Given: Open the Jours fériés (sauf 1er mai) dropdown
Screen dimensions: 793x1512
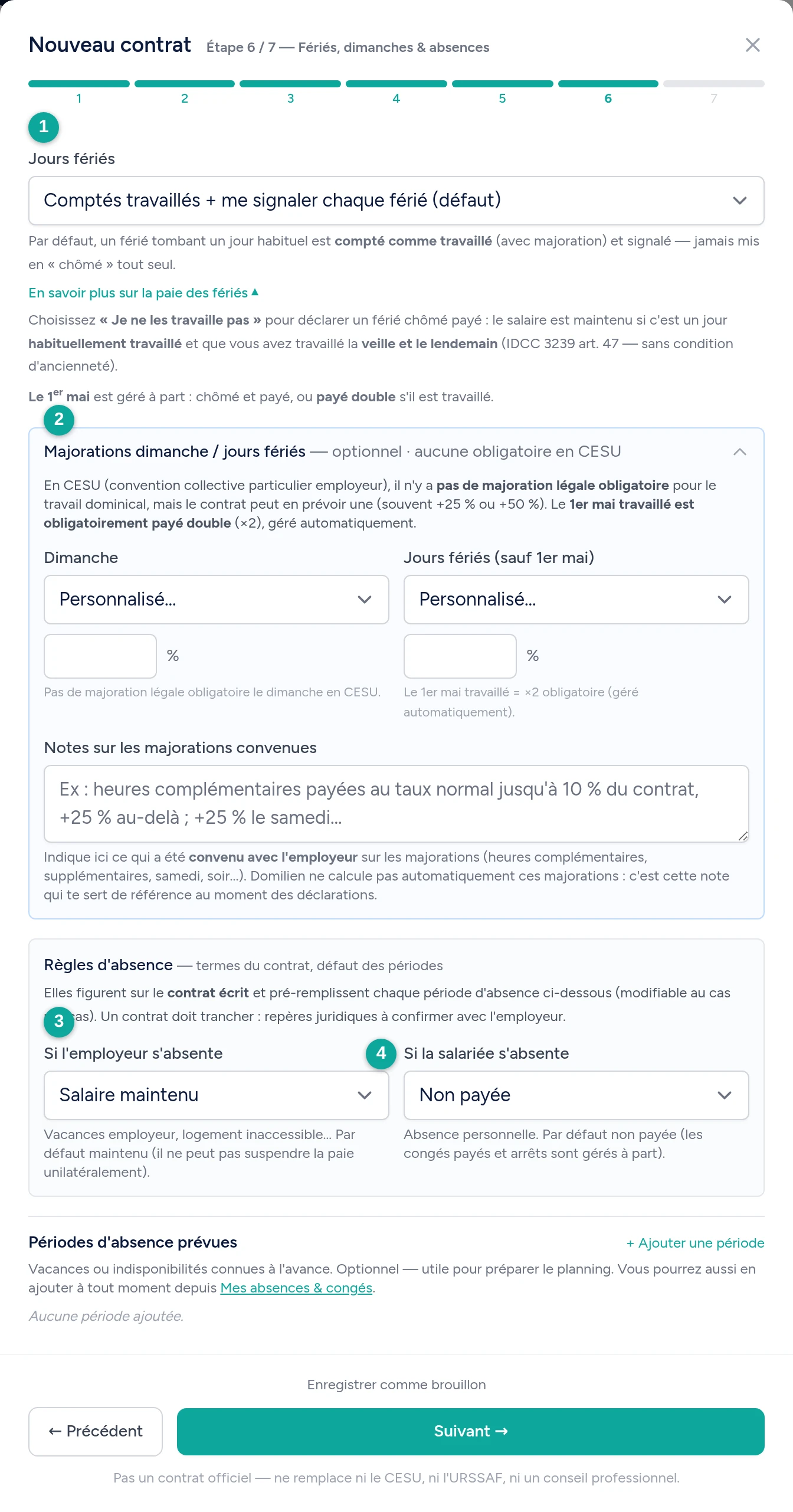Looking at the screenshot, I should [x=576, y=600].
